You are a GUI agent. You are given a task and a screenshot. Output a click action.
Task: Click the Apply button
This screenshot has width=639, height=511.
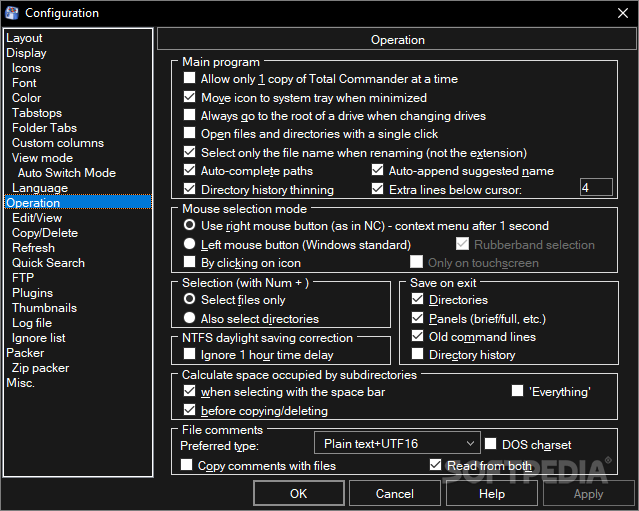588,493
